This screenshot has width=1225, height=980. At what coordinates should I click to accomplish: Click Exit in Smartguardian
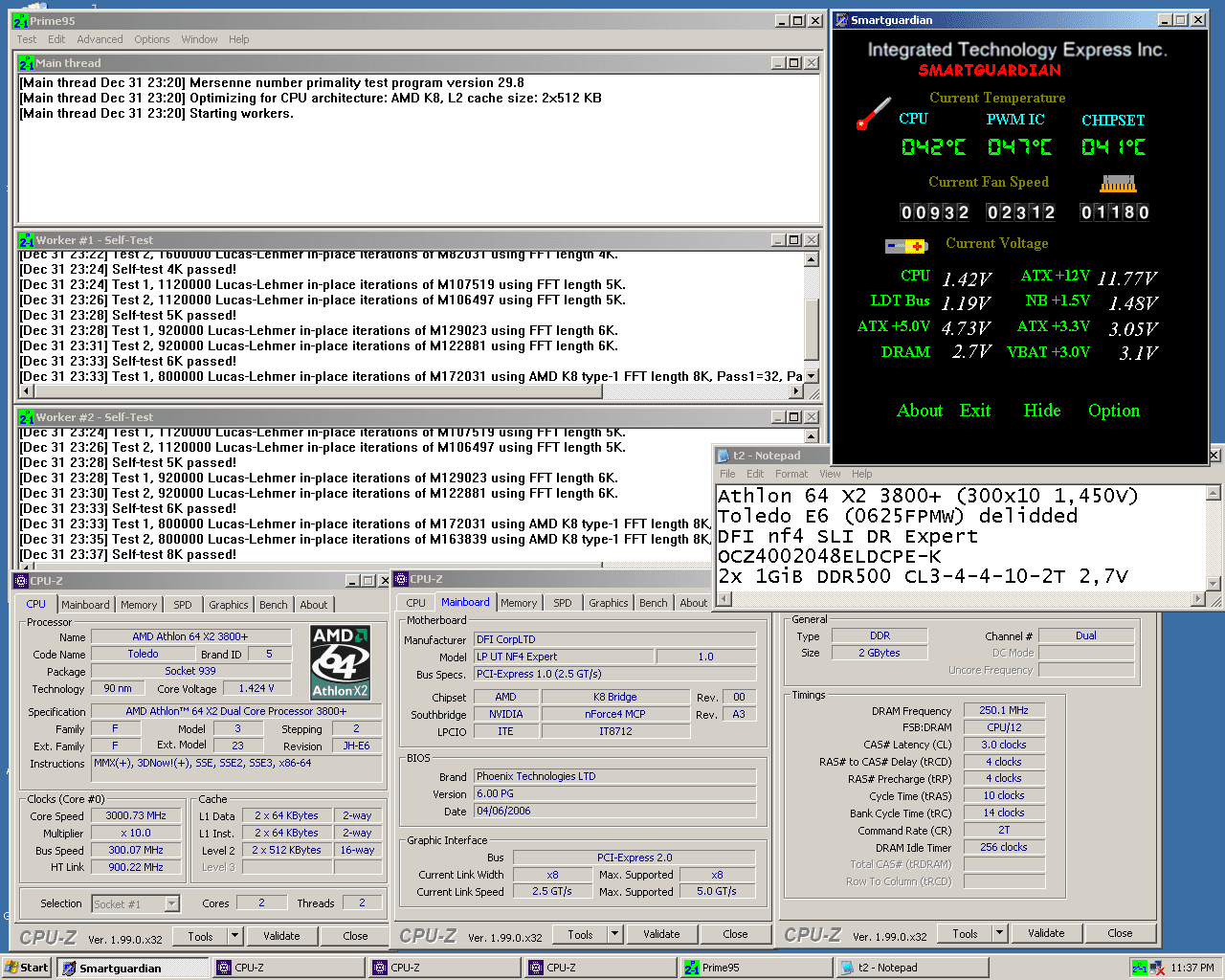coord(975,411)
